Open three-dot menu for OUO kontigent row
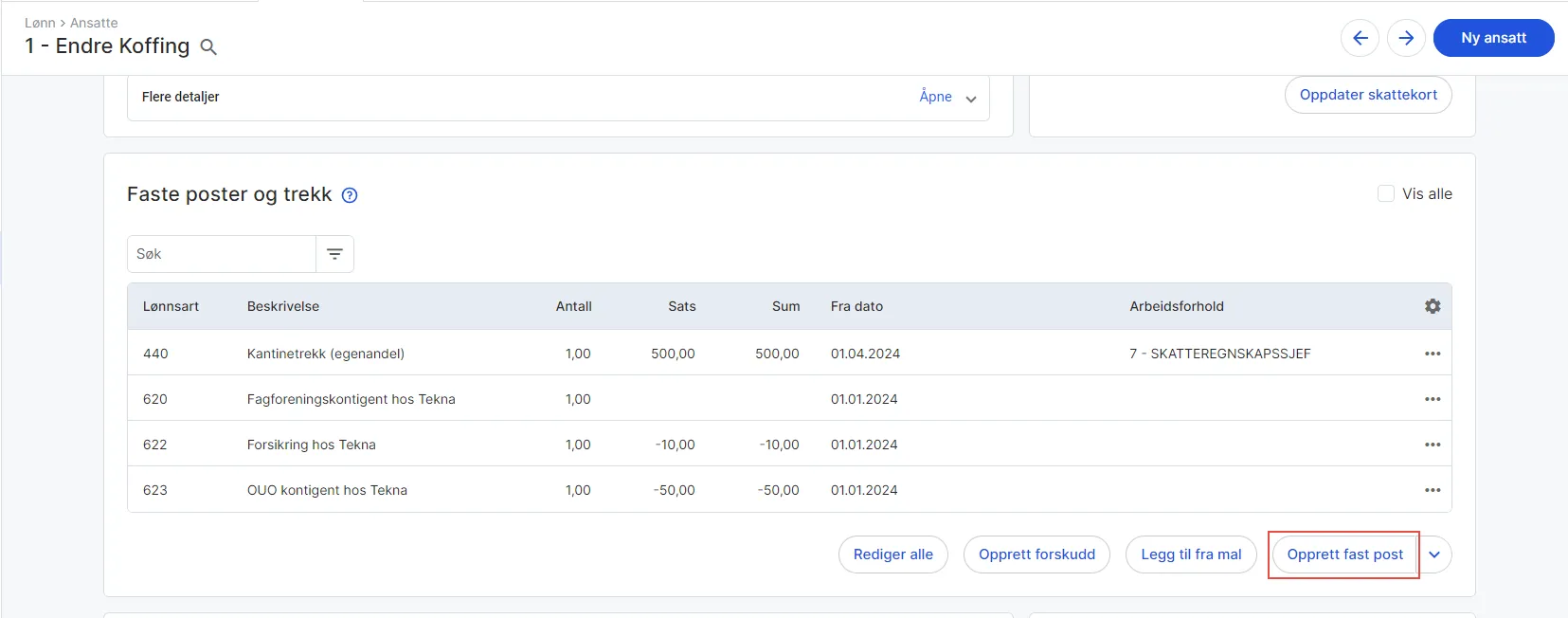The width and height of the screenshot is (1568, 618). [1433, 490]
